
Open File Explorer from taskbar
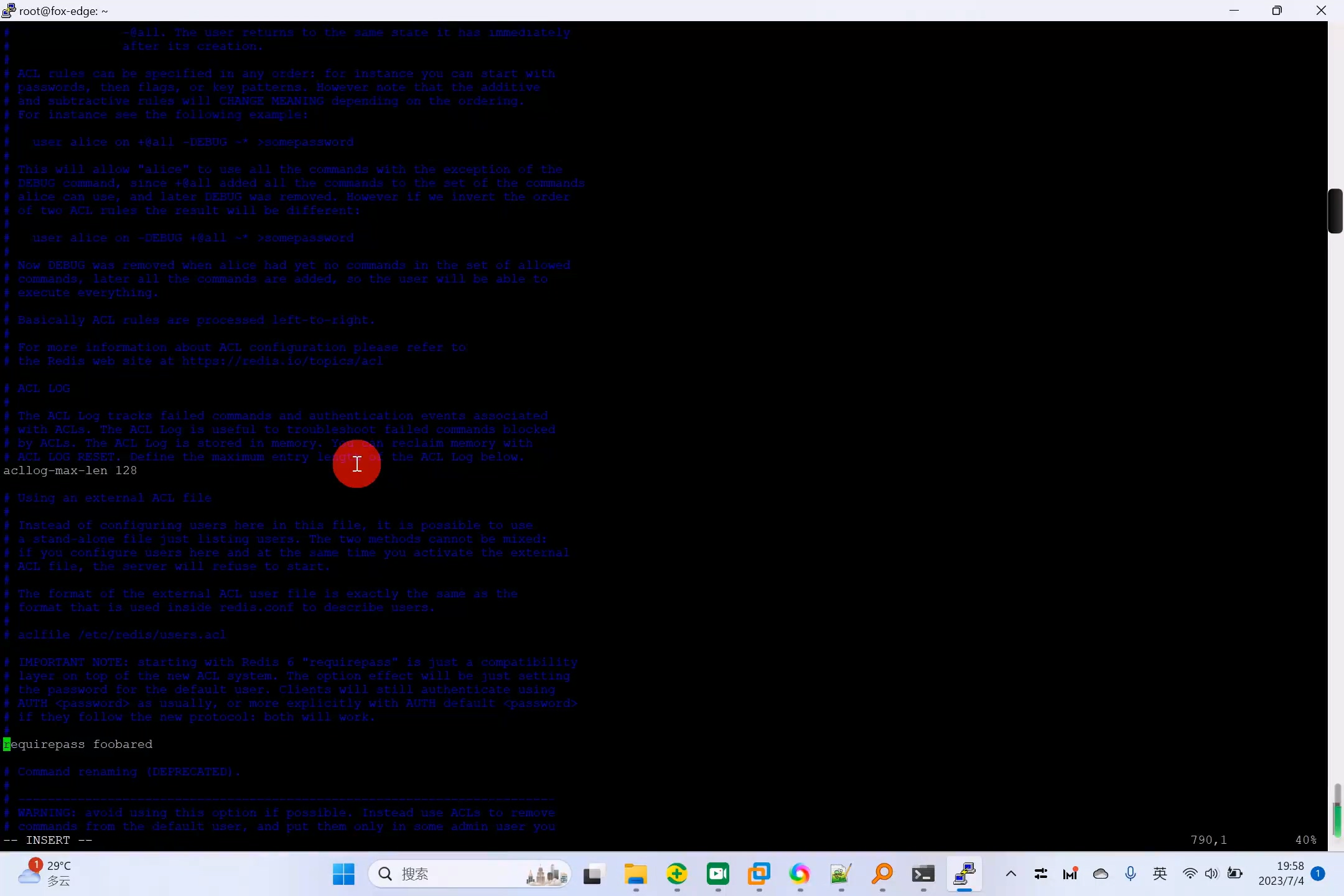(x=635, y=874)
